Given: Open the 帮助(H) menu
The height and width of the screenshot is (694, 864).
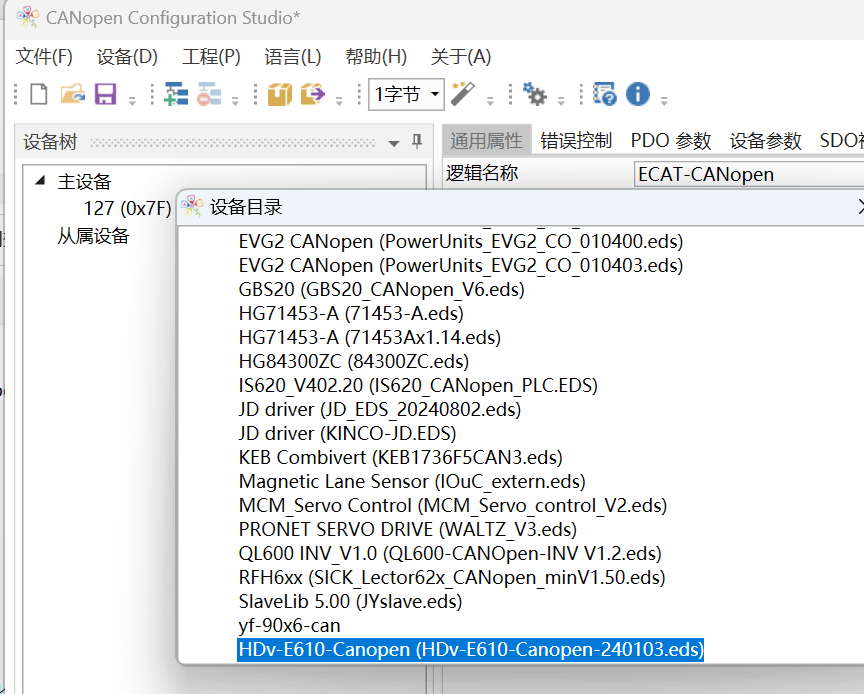Looking at the screenshot, I should point(376,57).
